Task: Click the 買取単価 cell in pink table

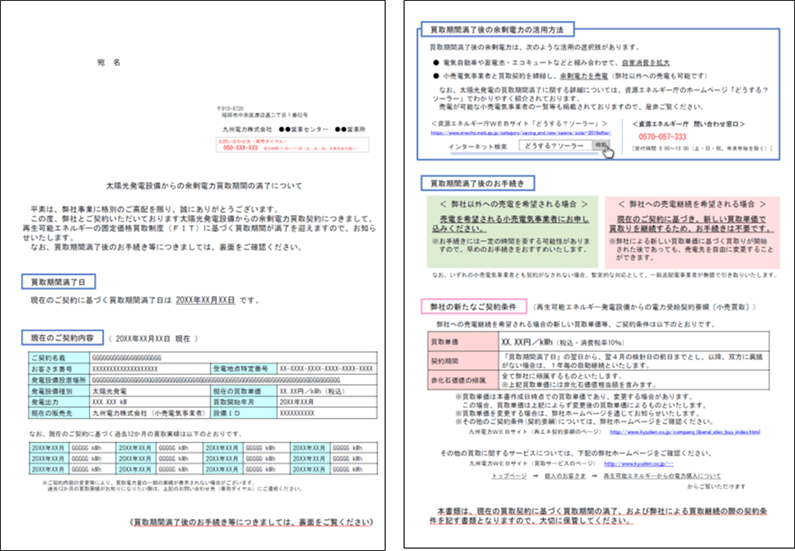Action: [x=463, y=342]
